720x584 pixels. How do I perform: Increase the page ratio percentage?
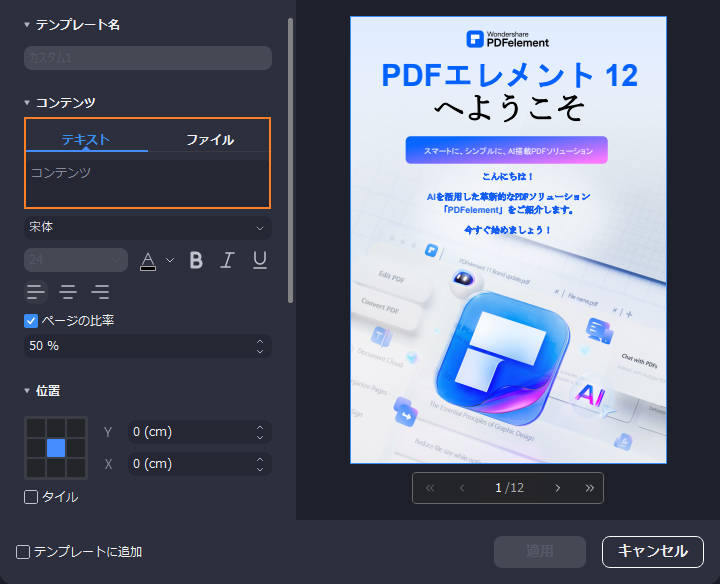(x=260, y=342)
